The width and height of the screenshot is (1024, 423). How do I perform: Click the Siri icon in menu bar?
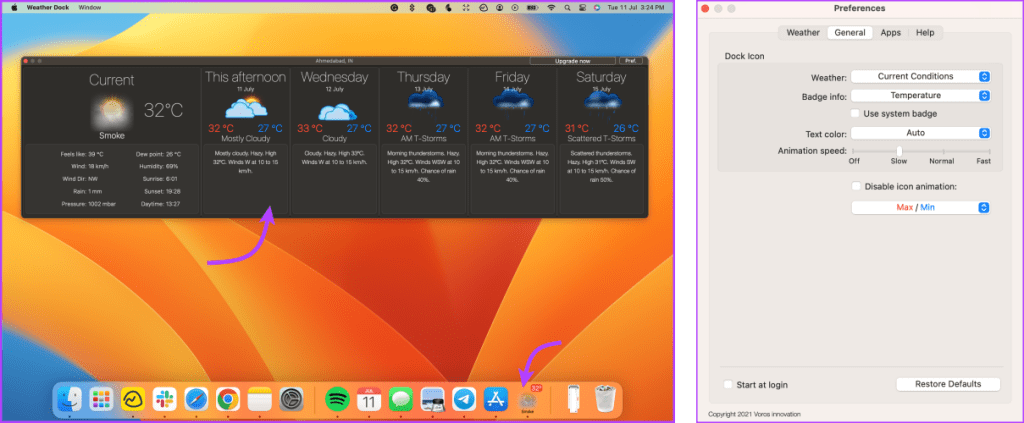(x=597, y=8)
